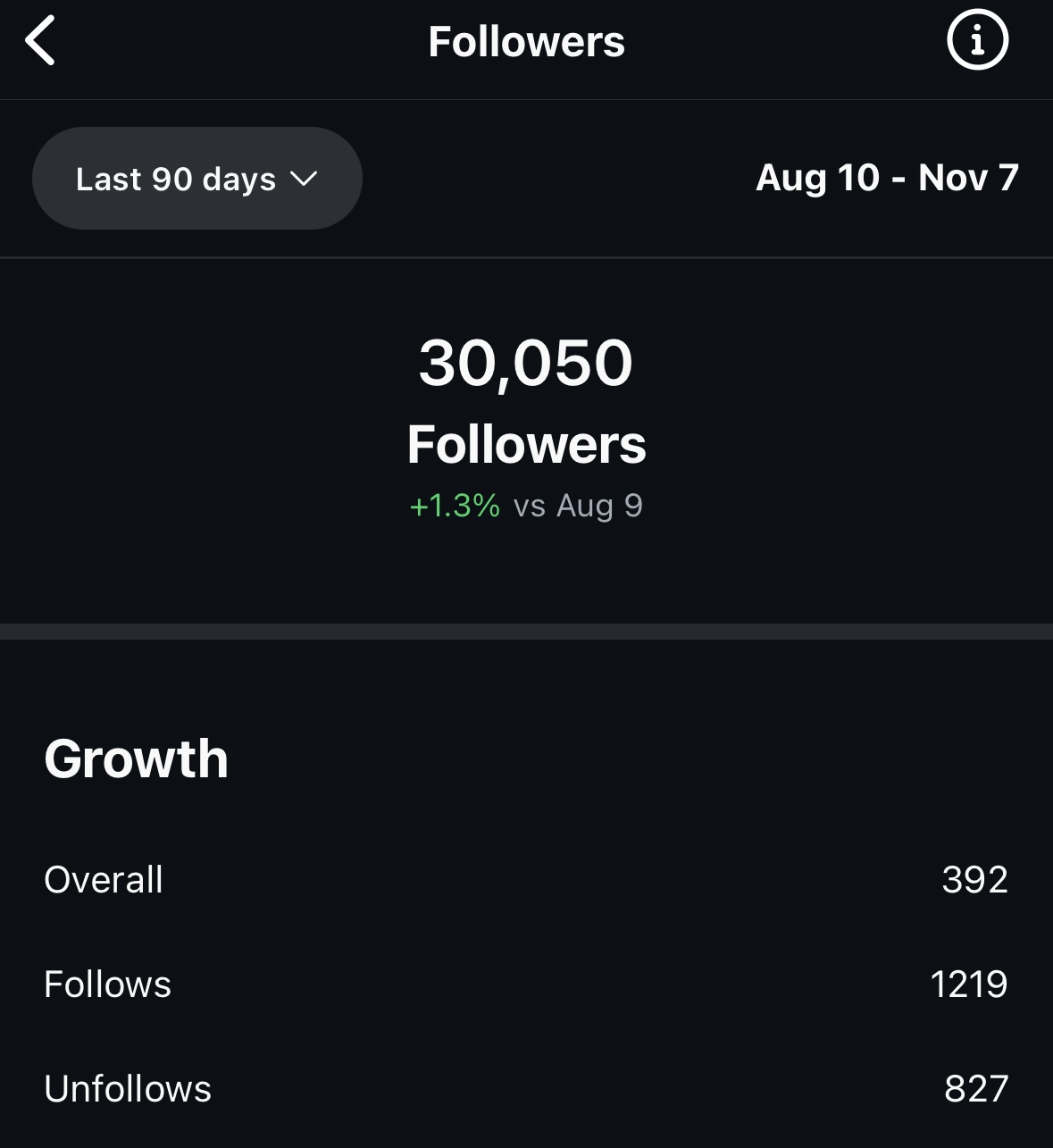Screen dimensions: 1053x1148
Task: Click the vs Aug 9 comparison text
Action: tap(578, 506)
